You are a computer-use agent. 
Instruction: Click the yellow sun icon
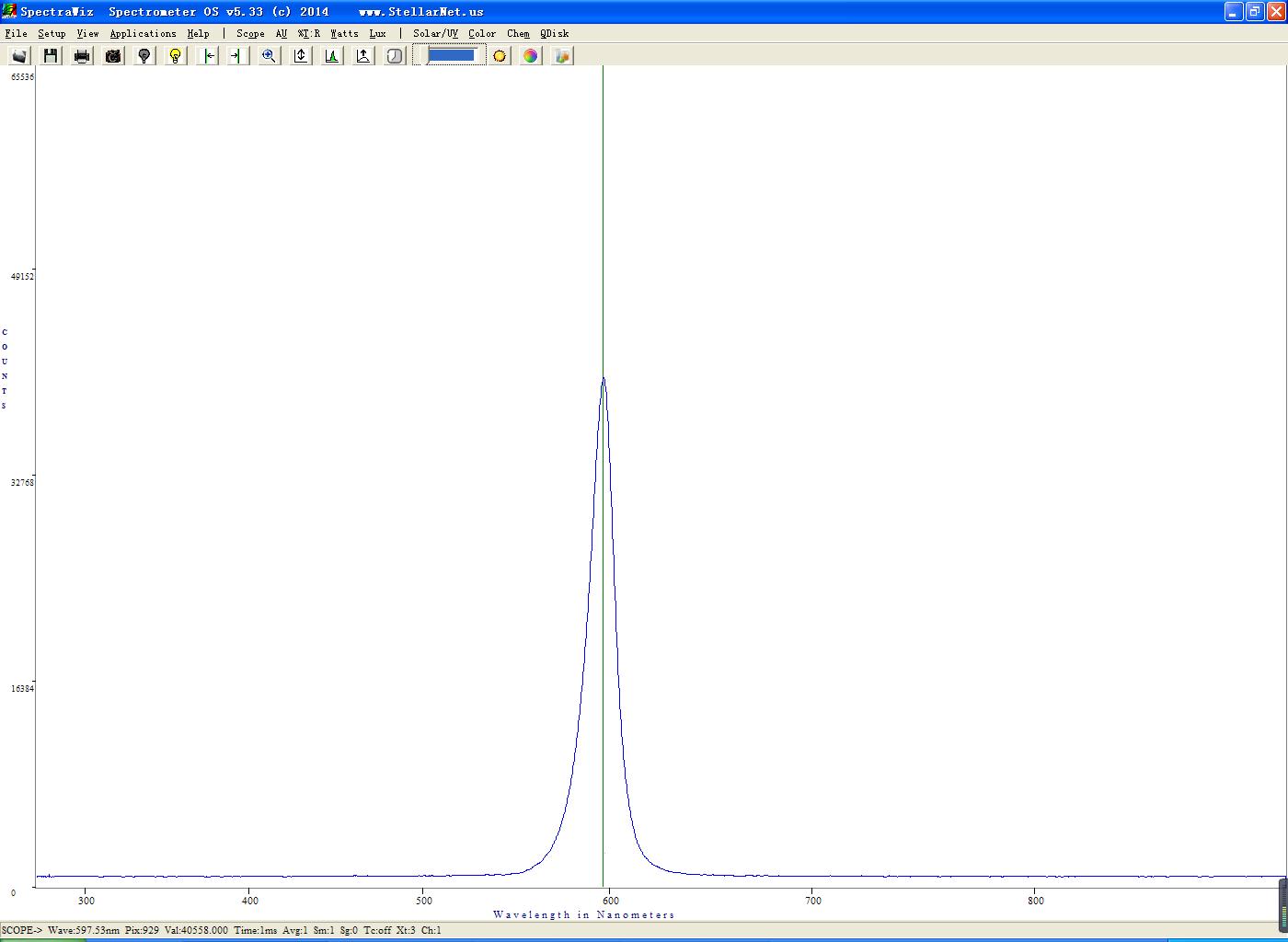tap(500, 56)
